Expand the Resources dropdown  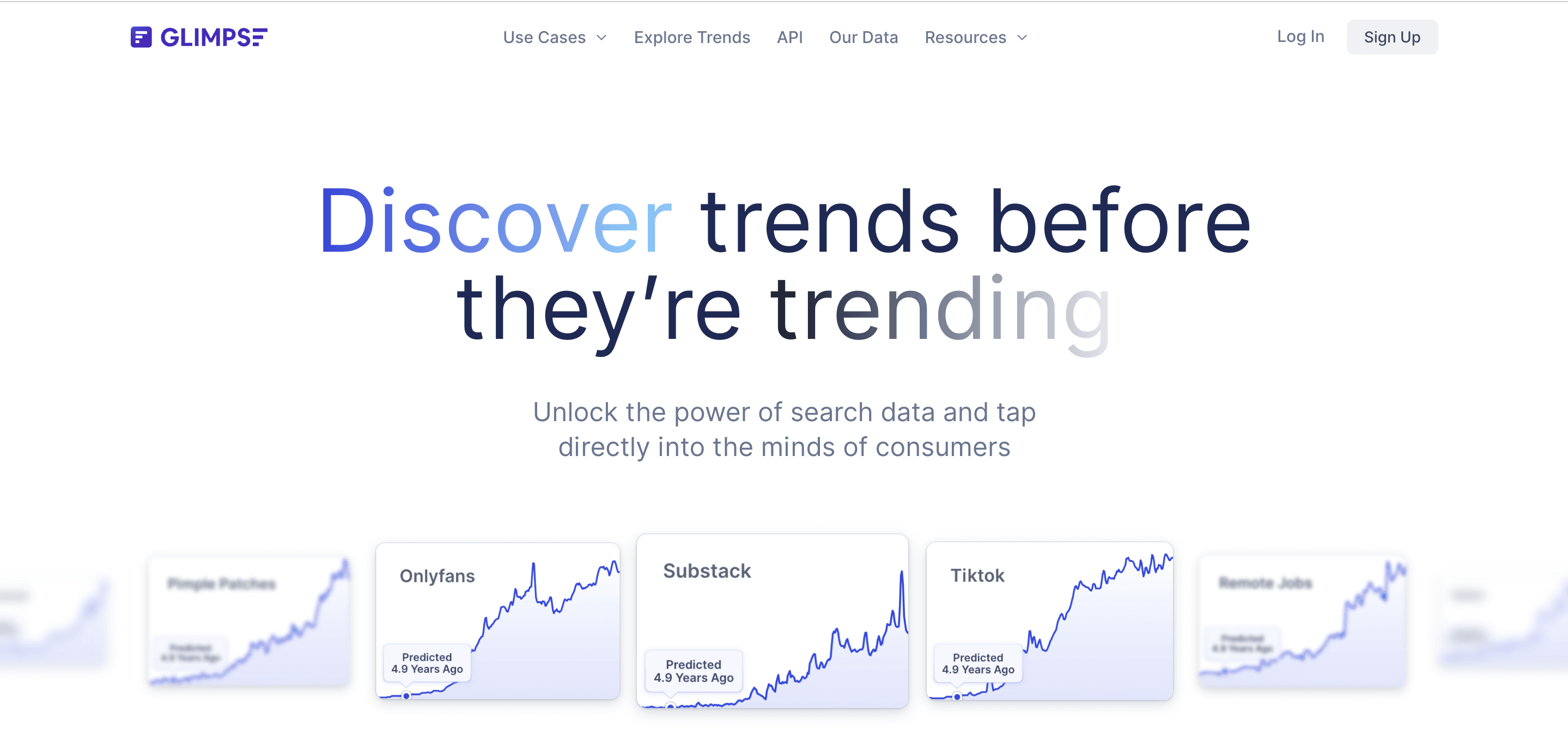[975, 37]
